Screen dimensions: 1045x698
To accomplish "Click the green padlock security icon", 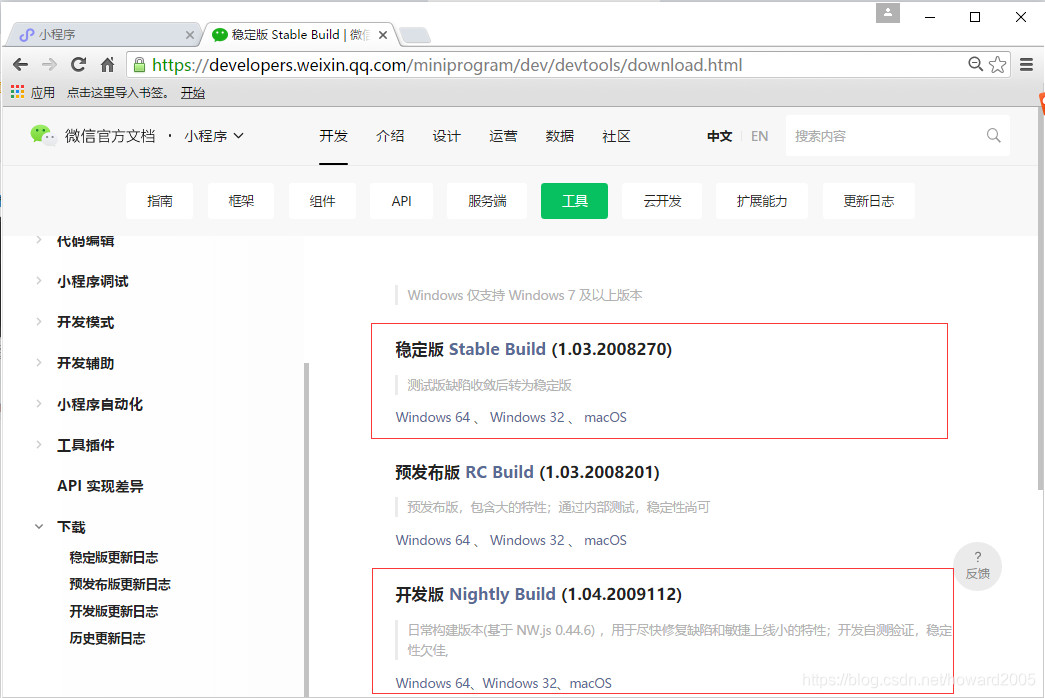I will 139,65.
